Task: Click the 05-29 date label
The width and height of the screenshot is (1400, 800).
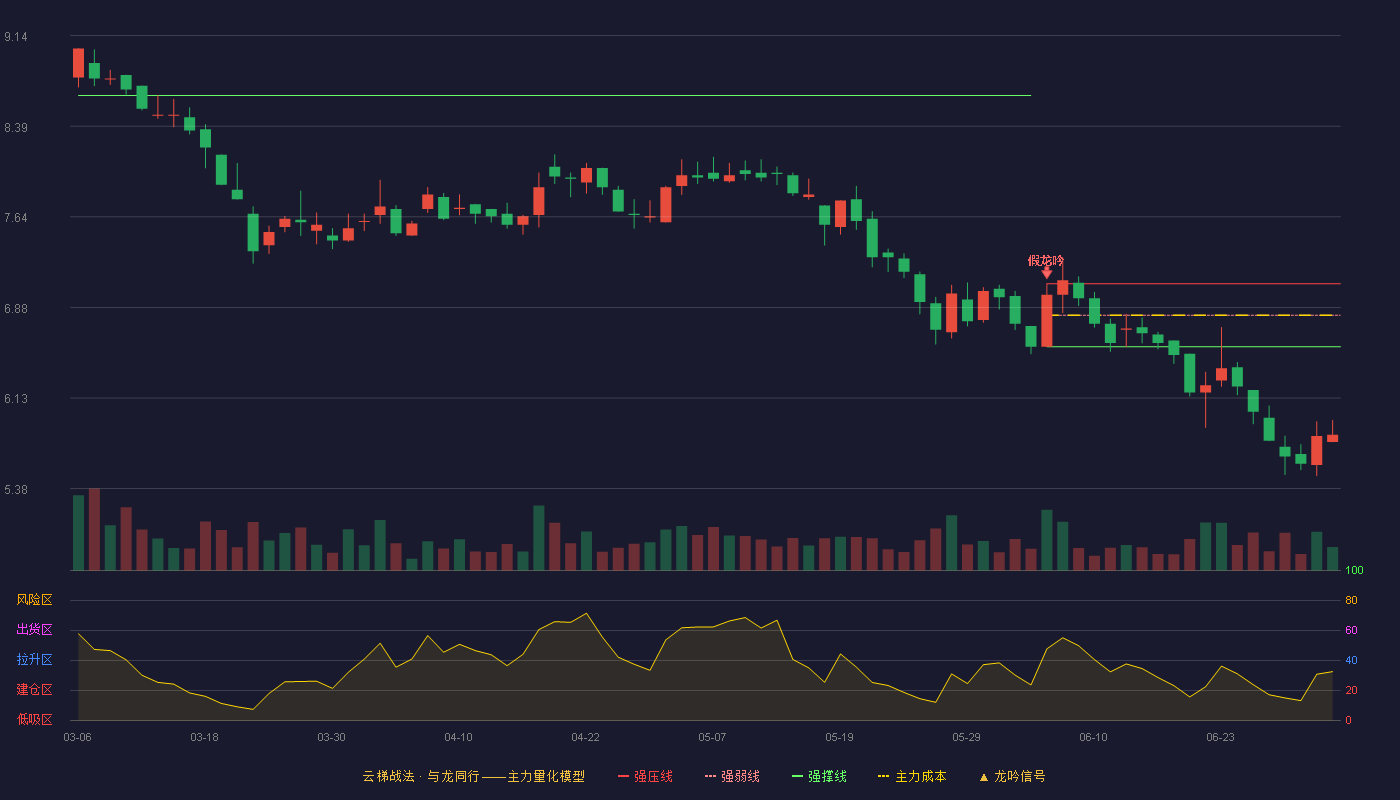Action: pyautogui.click(x=966, y=737)
